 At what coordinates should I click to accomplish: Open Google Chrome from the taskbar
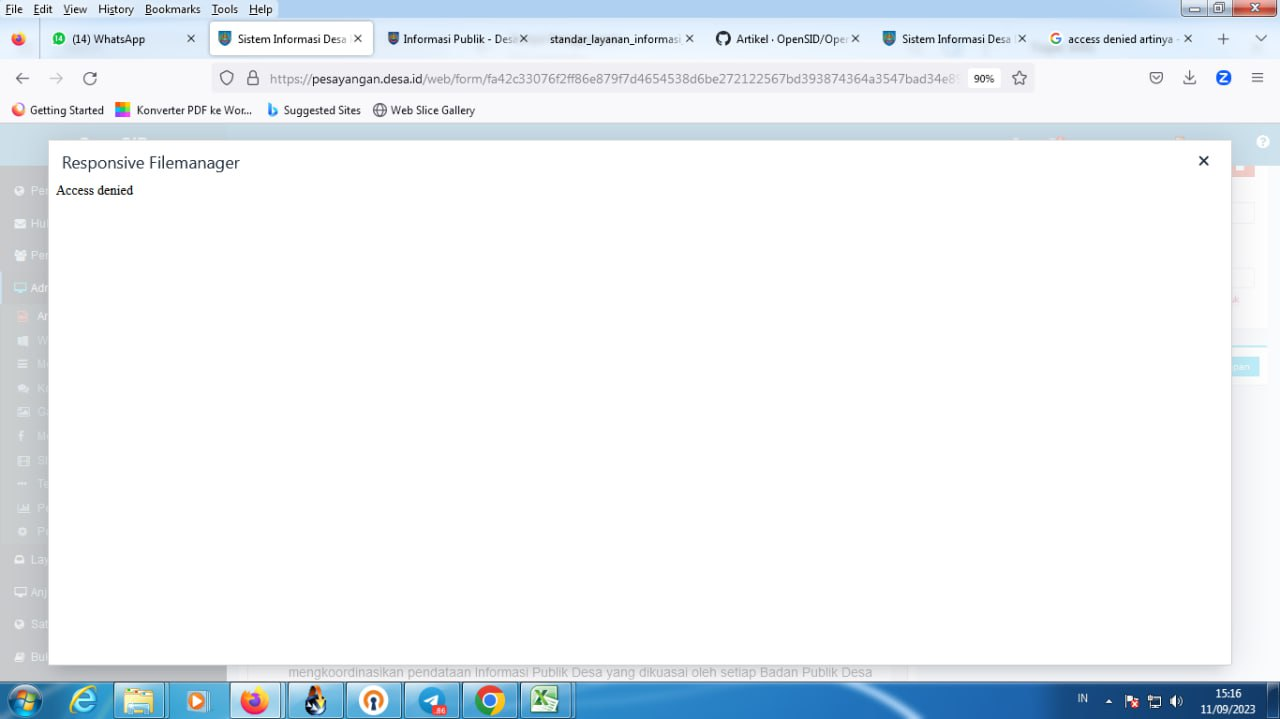click(490, 701)
